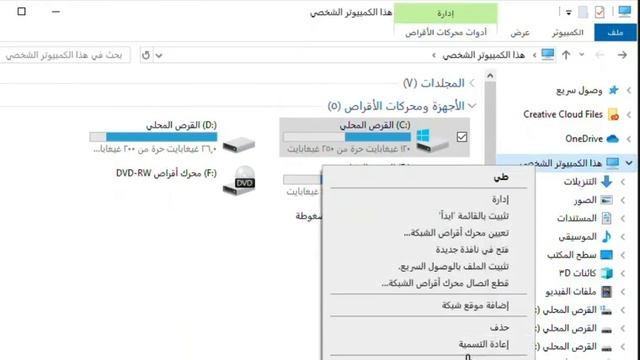Screen dimensions: 640x360
Task: Collapse the This PC tree node
Action: (629, 163)
